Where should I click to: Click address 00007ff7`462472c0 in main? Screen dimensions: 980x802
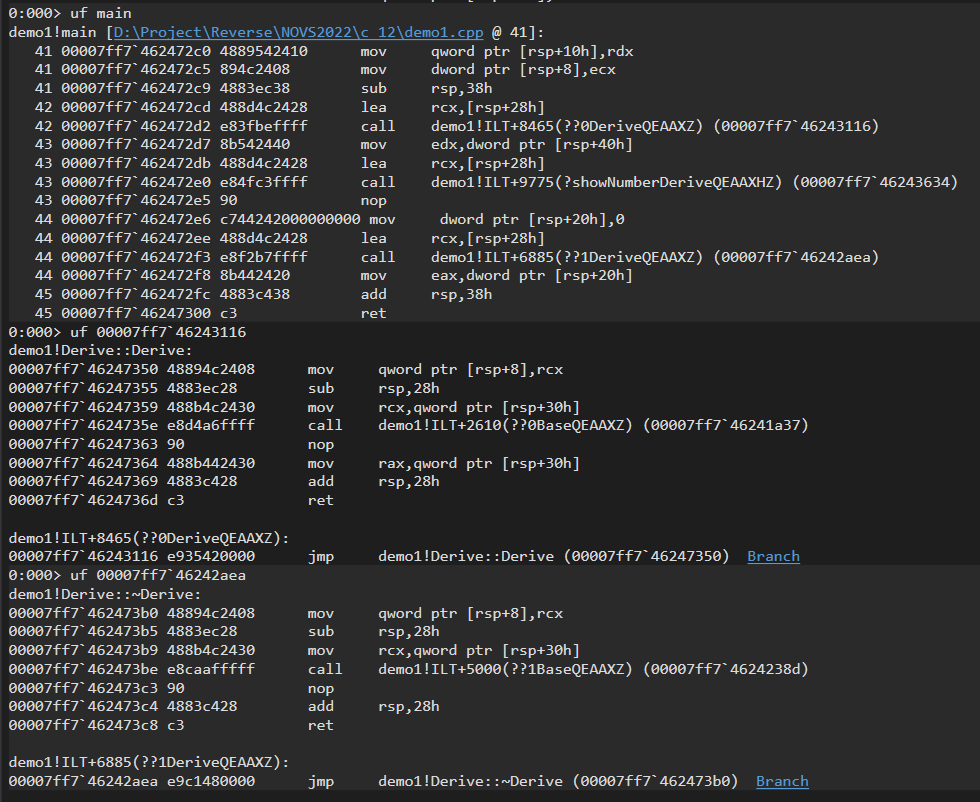click(136, 51)
